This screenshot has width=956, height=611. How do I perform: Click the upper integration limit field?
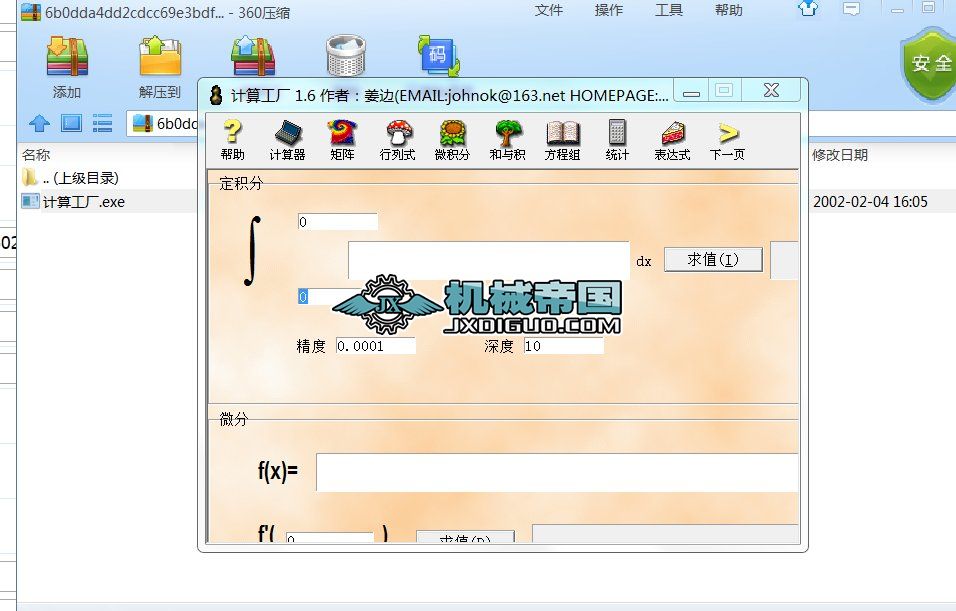pos(338,222)
